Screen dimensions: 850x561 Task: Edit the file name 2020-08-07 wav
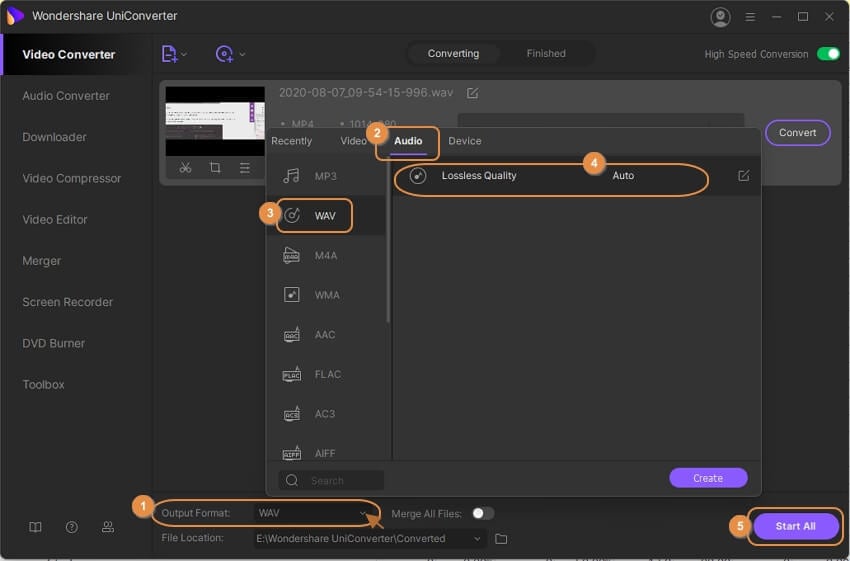click(x=472, y=93)
